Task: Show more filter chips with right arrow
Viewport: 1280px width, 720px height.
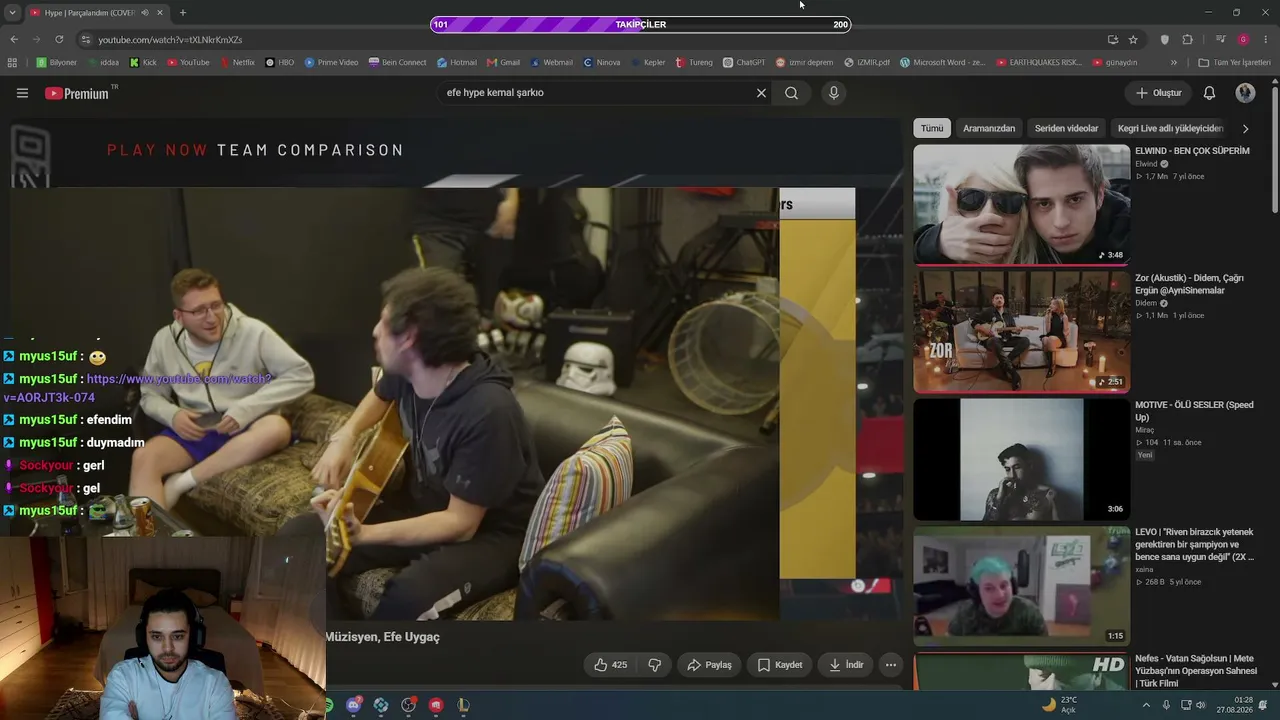Action: [x=1245, y=129]
